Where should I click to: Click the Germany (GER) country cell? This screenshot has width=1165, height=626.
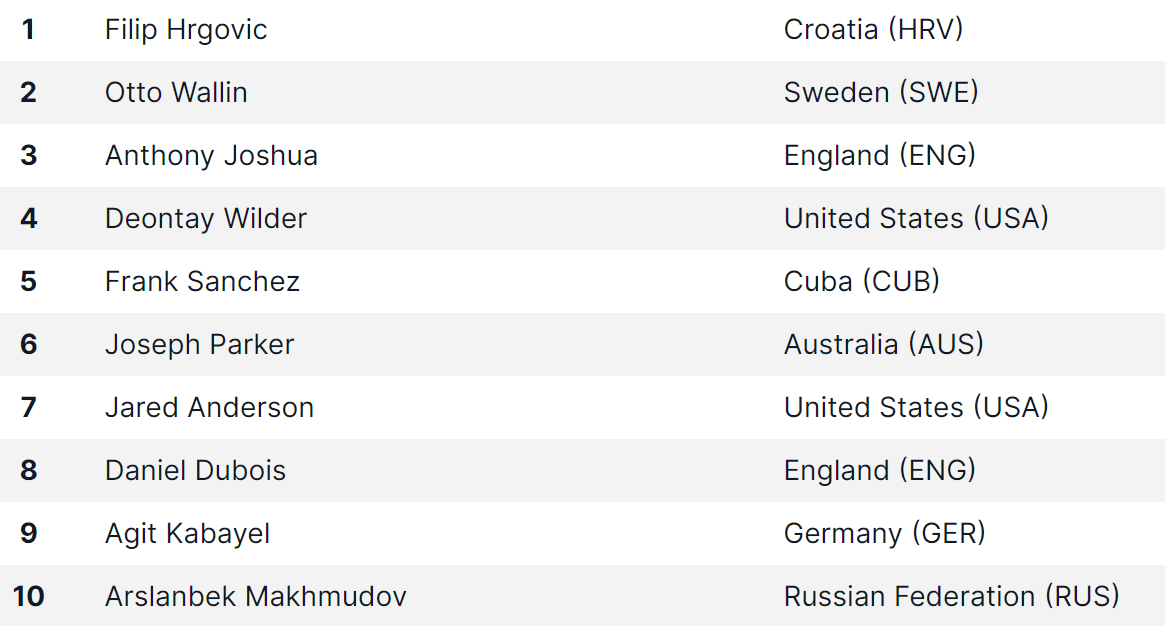coord(884,533)
